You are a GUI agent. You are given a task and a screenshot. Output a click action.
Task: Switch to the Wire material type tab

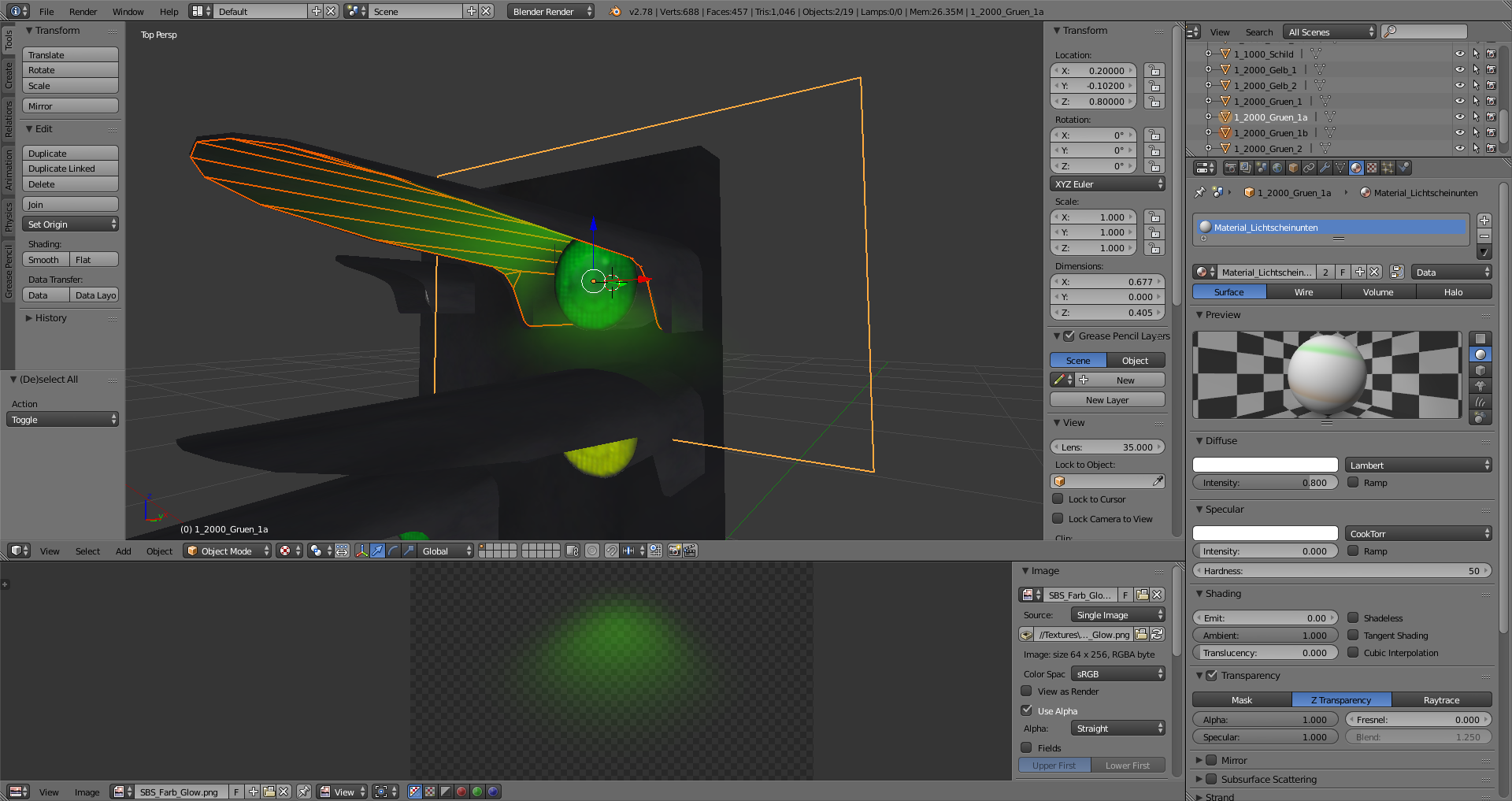pos(1303,292)
